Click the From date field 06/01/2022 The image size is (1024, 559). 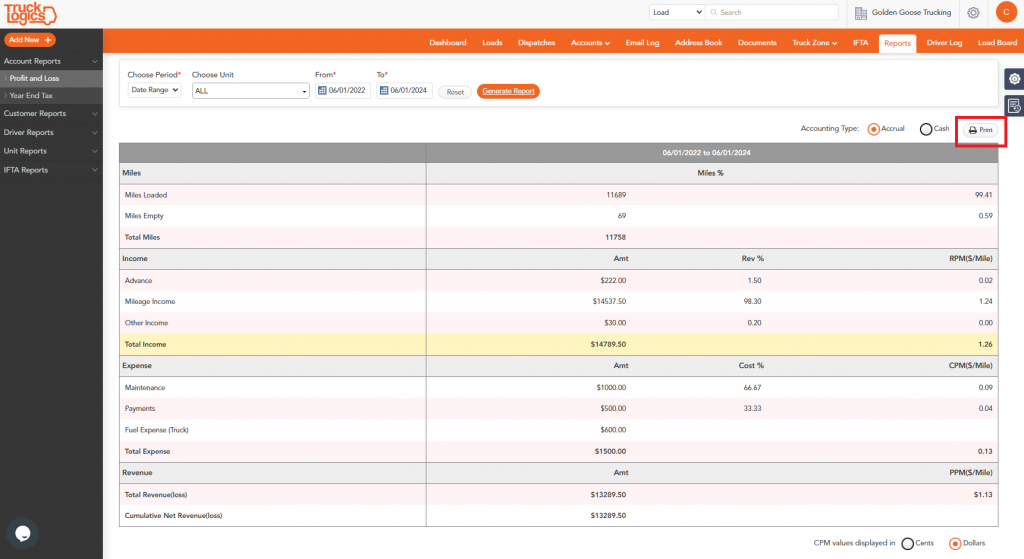pyautogui.click(x=343, y=91)
